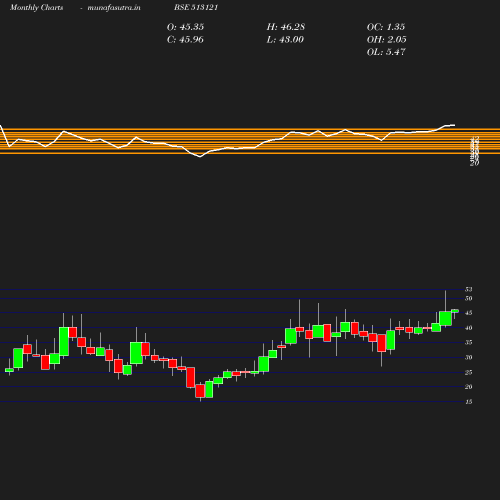Select the latest rightmost green candle

(x=455, y=311)
